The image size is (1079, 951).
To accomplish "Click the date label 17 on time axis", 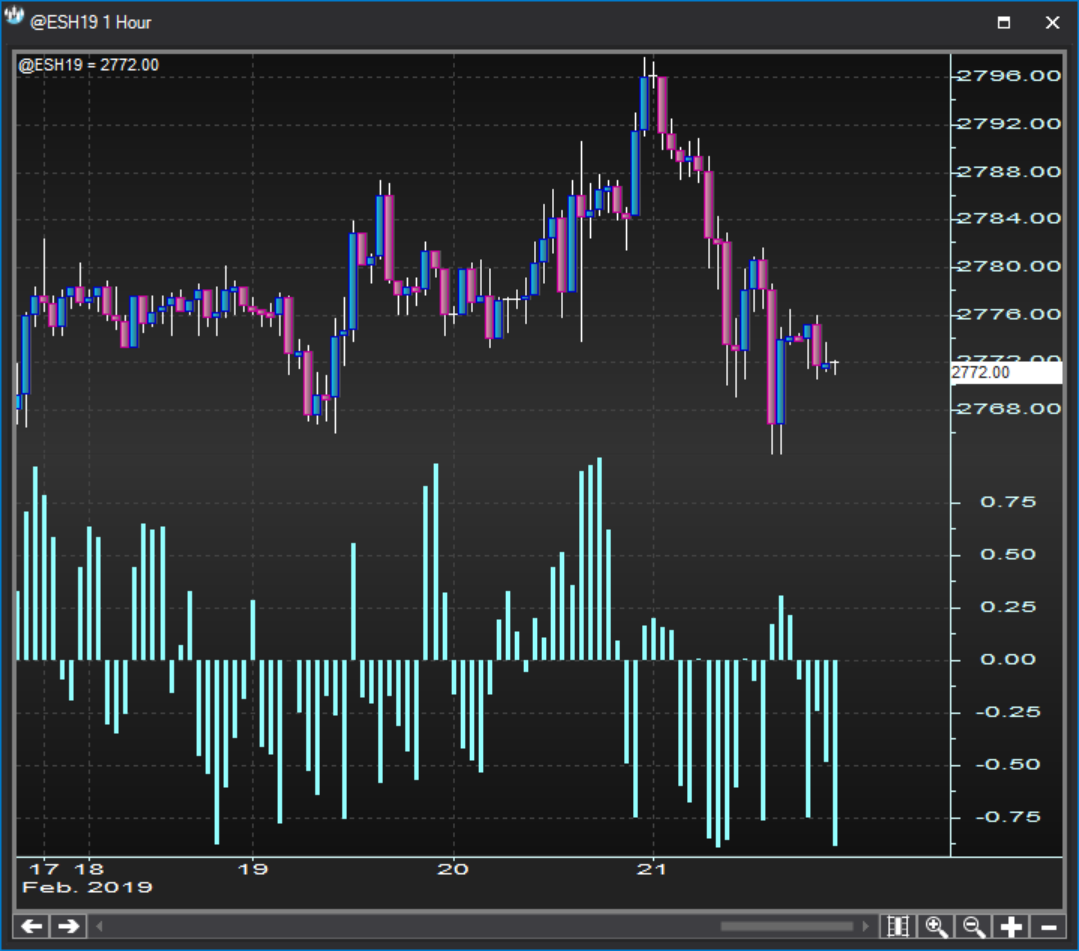I will (x=45, y=869).
